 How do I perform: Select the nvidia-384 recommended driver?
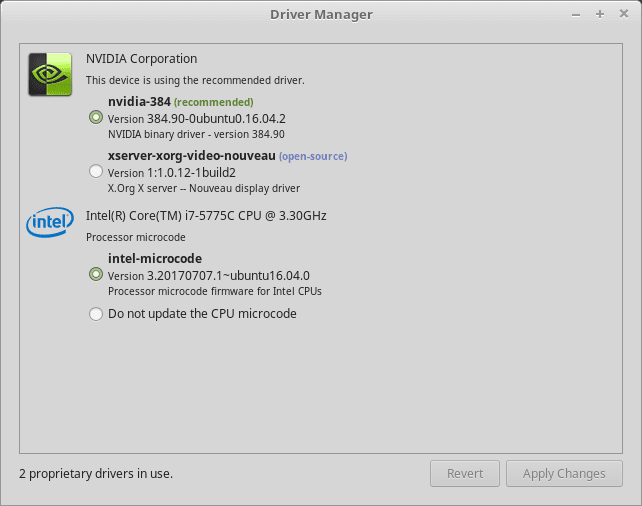pyautogui.click(x=96, y=117)
